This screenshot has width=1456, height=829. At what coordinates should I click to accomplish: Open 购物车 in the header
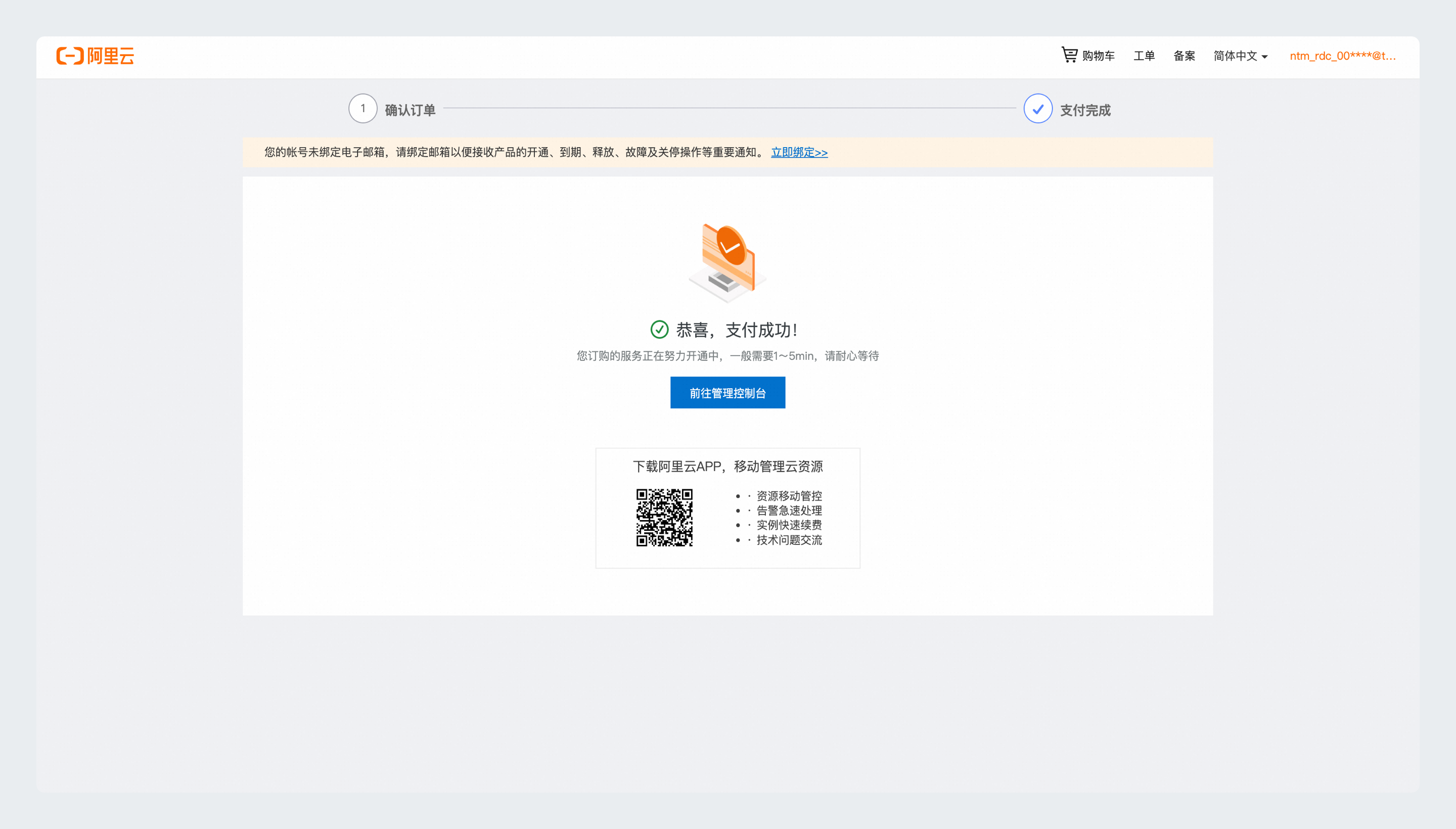(1099, 56)
